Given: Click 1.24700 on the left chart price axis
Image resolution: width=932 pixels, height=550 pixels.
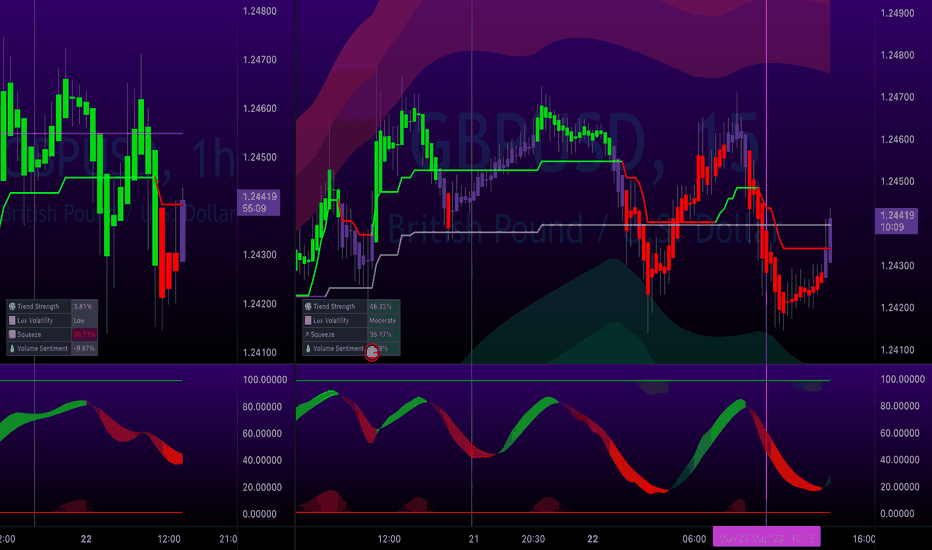Looking at the screenshot, I should [260, 60].
